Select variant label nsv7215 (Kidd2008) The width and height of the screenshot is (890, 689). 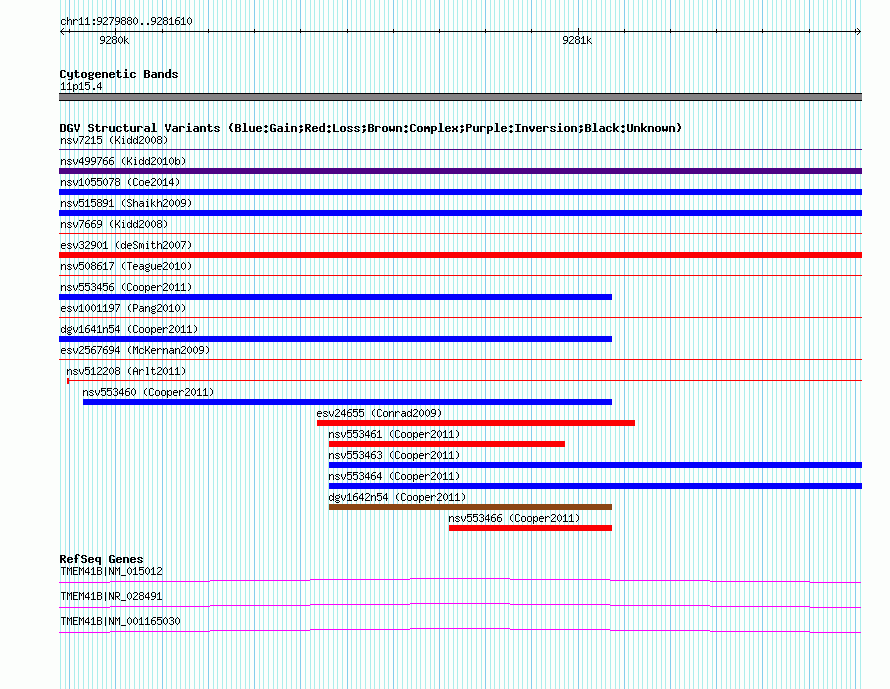point(114,140)
